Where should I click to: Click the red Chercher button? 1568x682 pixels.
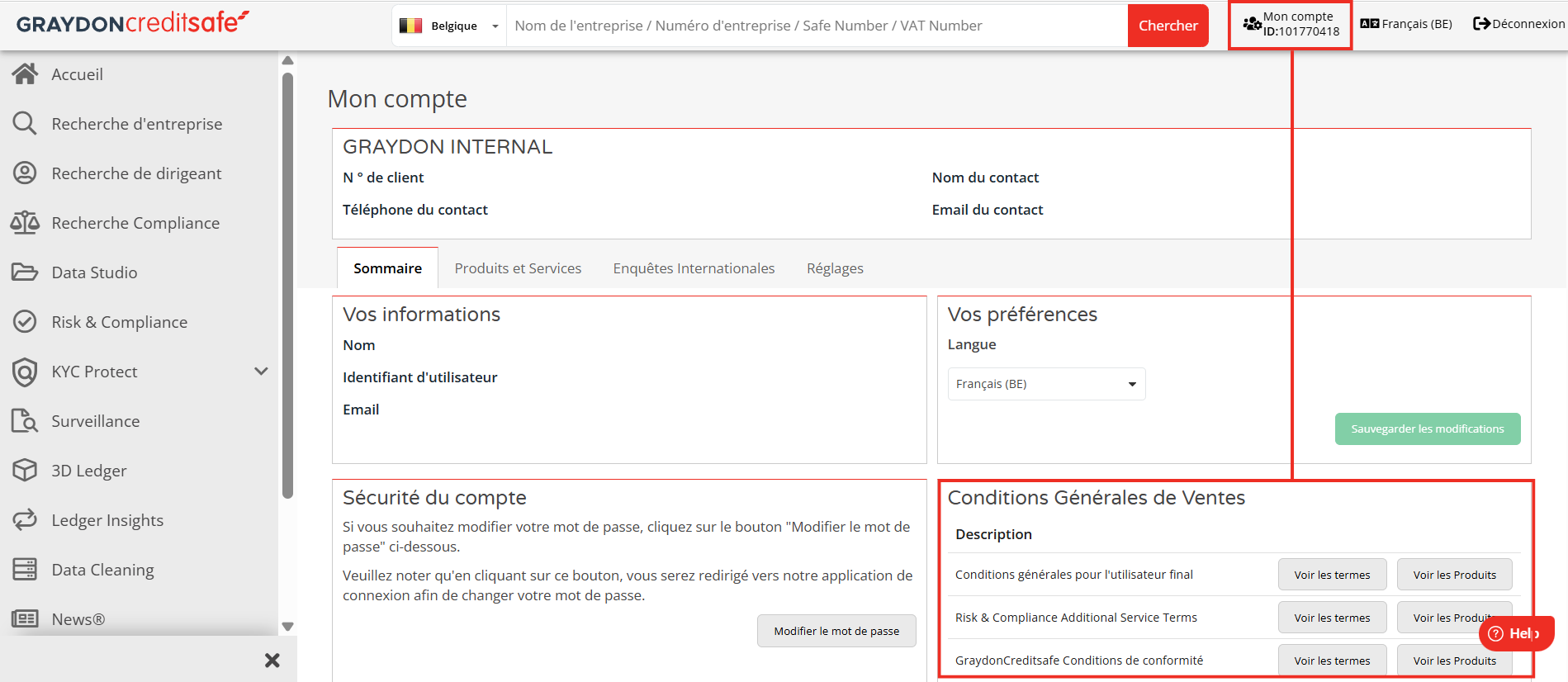(x=1168, y=26)
